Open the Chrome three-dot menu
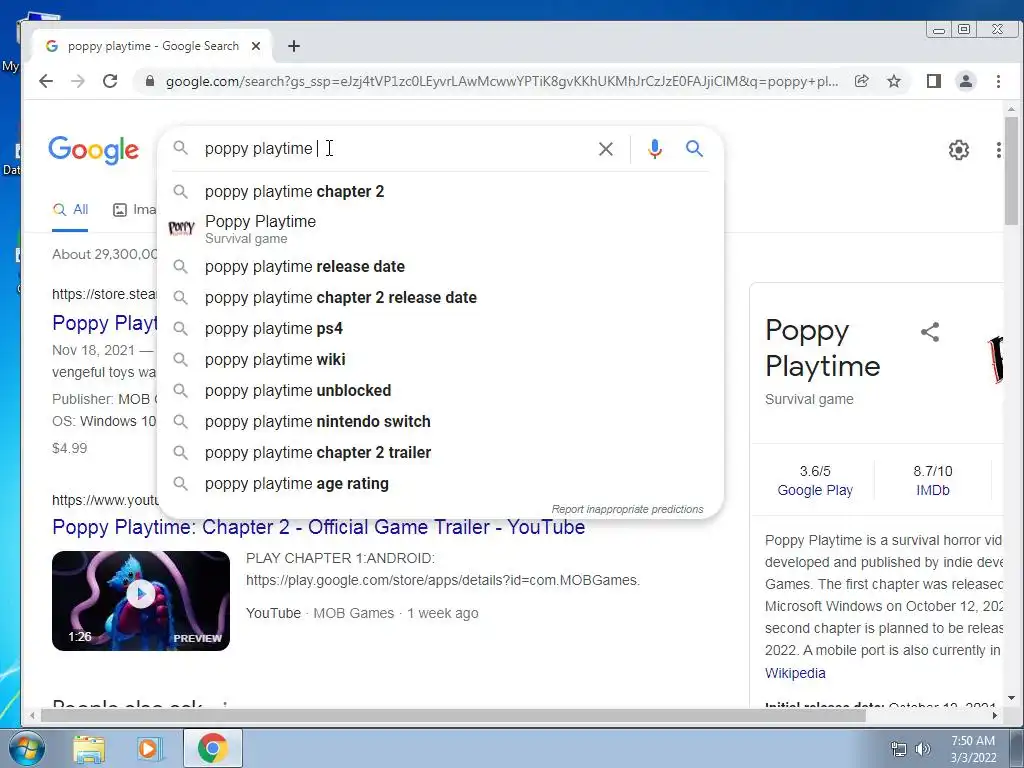 coord(998,81)
